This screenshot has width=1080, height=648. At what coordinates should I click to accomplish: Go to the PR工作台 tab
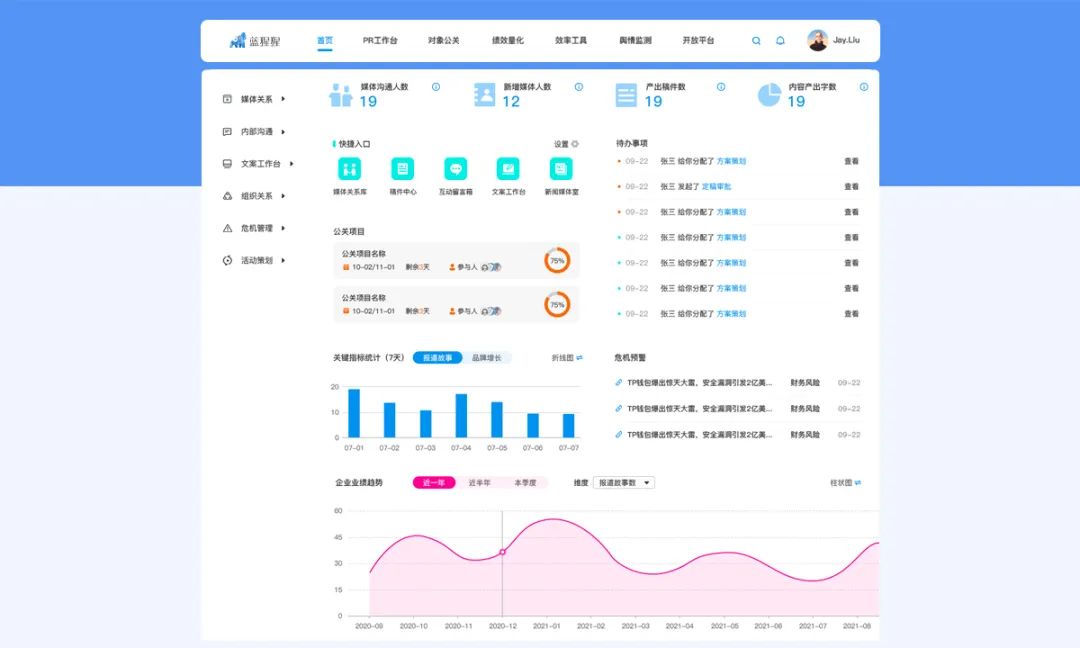tap(380, 41)
